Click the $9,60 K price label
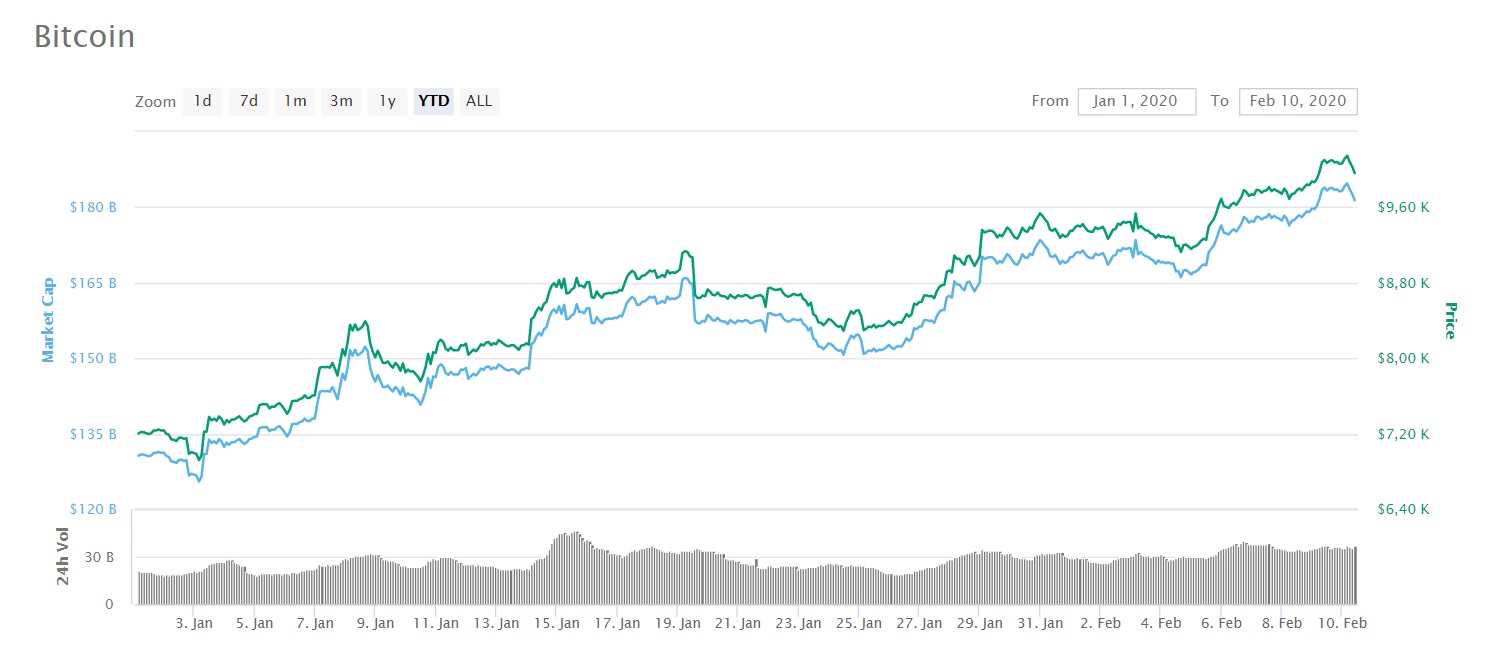Viewport: 1491px width, 655px height. pyautogui.click(x=1403, y=208)
